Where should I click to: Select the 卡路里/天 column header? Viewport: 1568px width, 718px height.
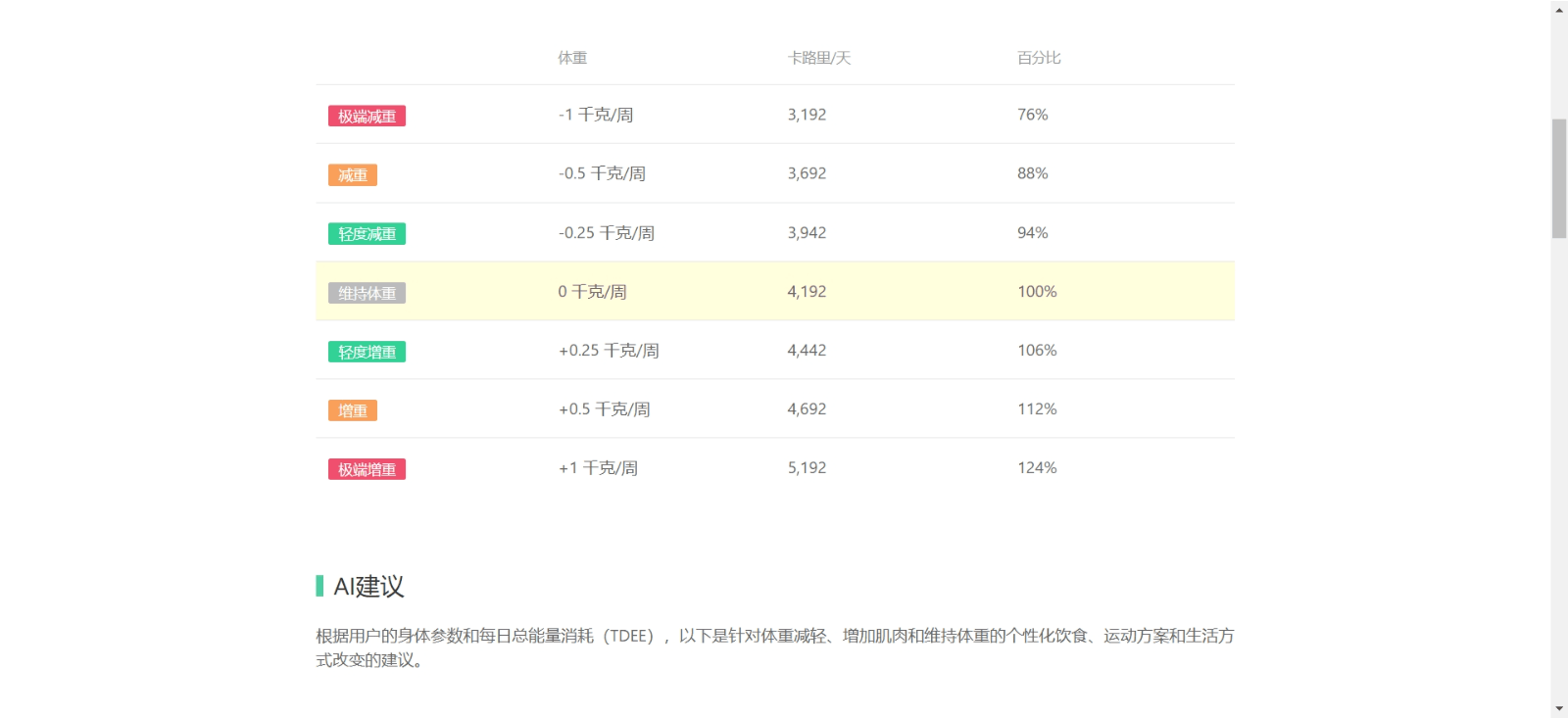(x=819, y=58)
